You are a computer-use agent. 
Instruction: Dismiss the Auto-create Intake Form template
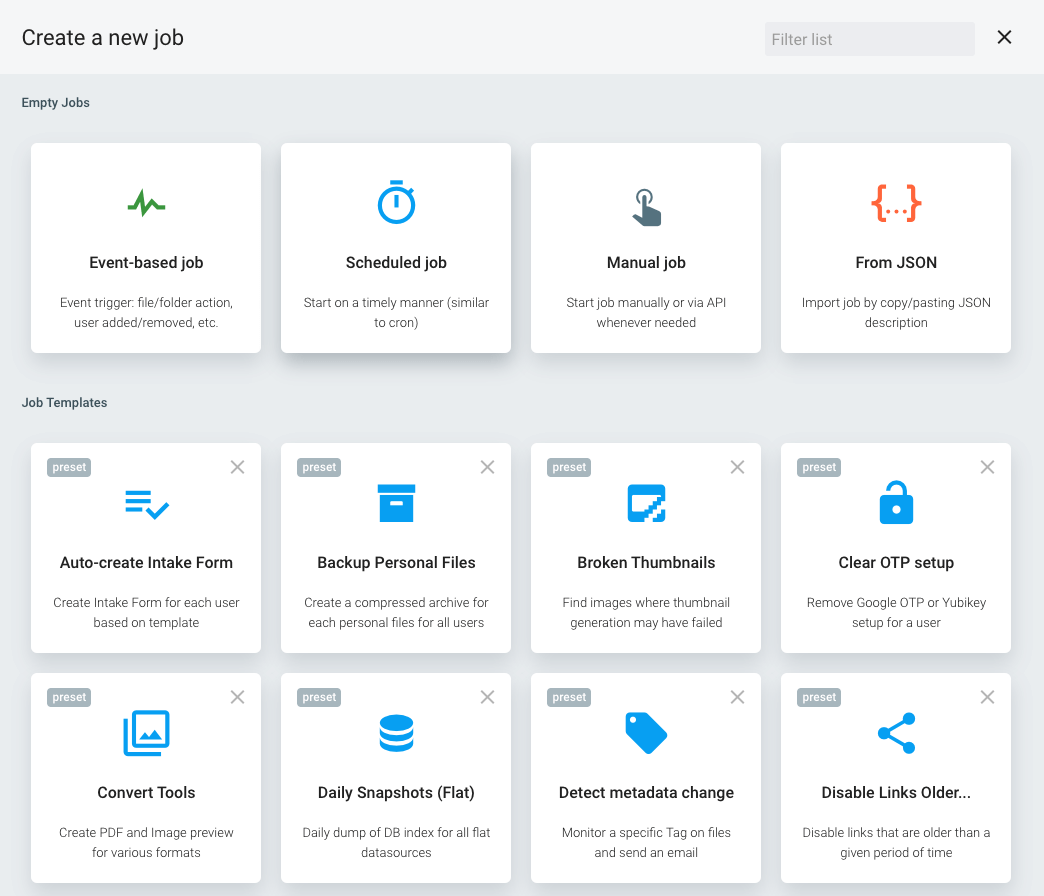click(x=238, y=467)
